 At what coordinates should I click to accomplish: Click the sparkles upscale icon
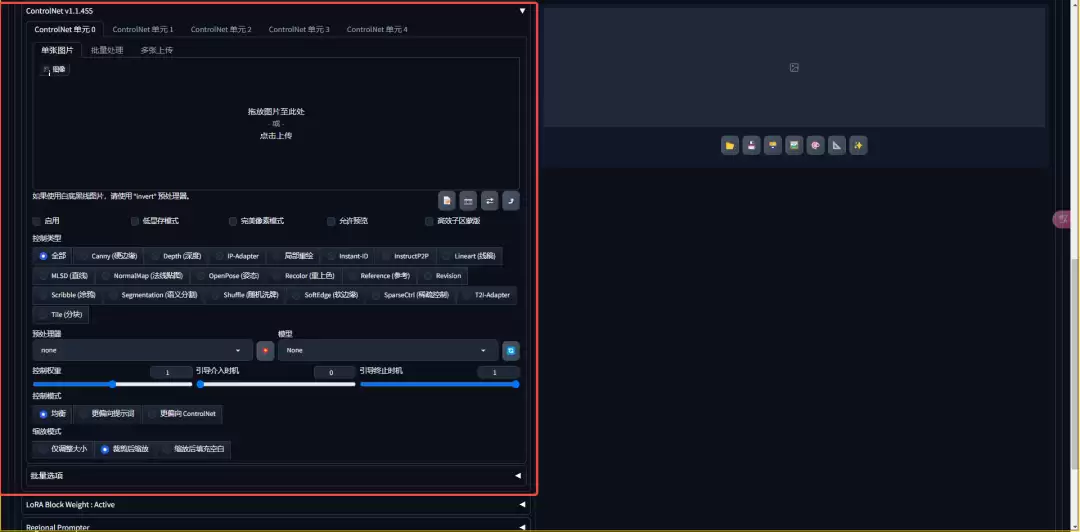858,145
